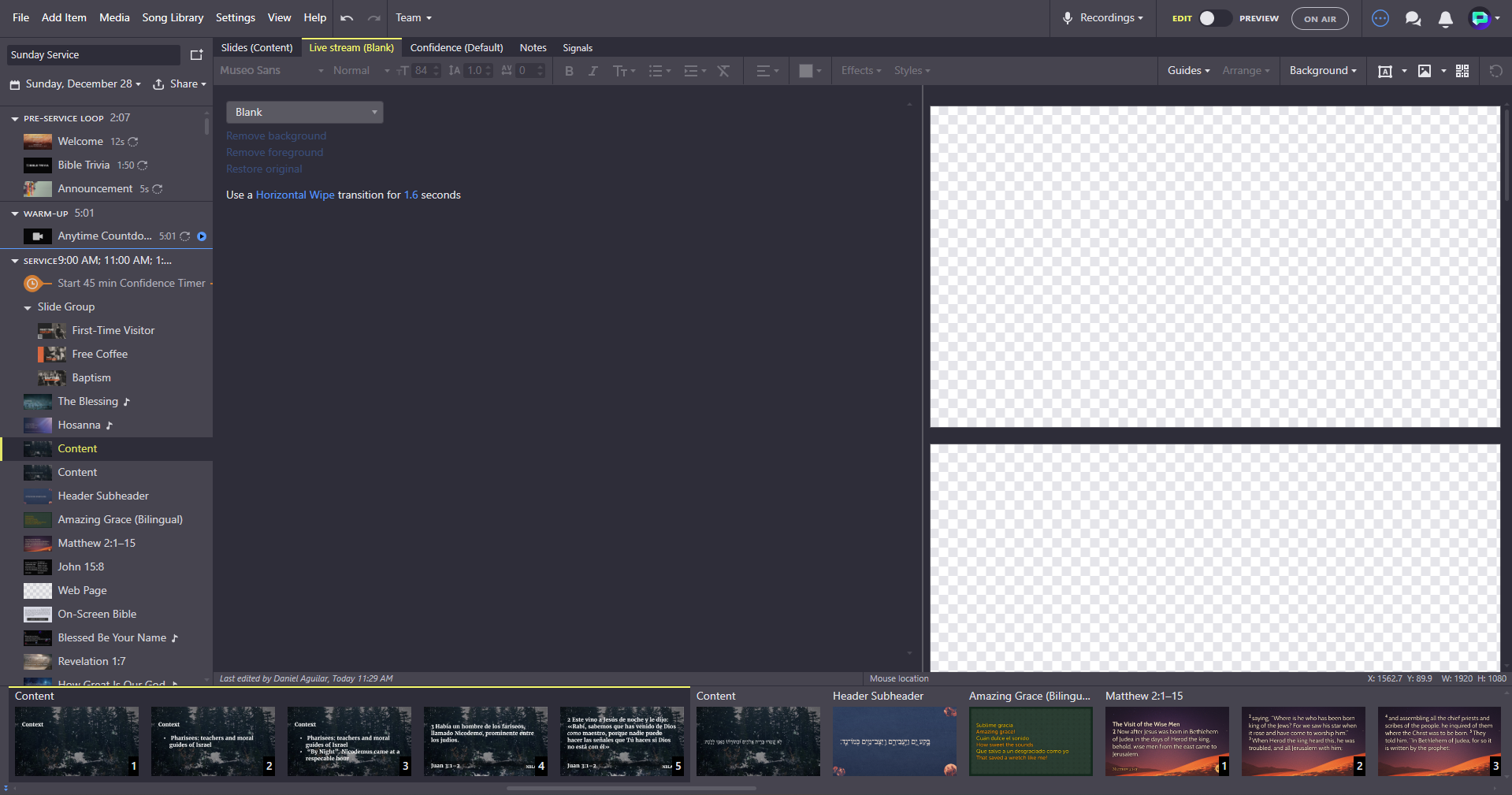Image resolution: width=1512 pixels, height=795 pixels.
Task: Open the Song Library menu
Action: click(173, 18)
